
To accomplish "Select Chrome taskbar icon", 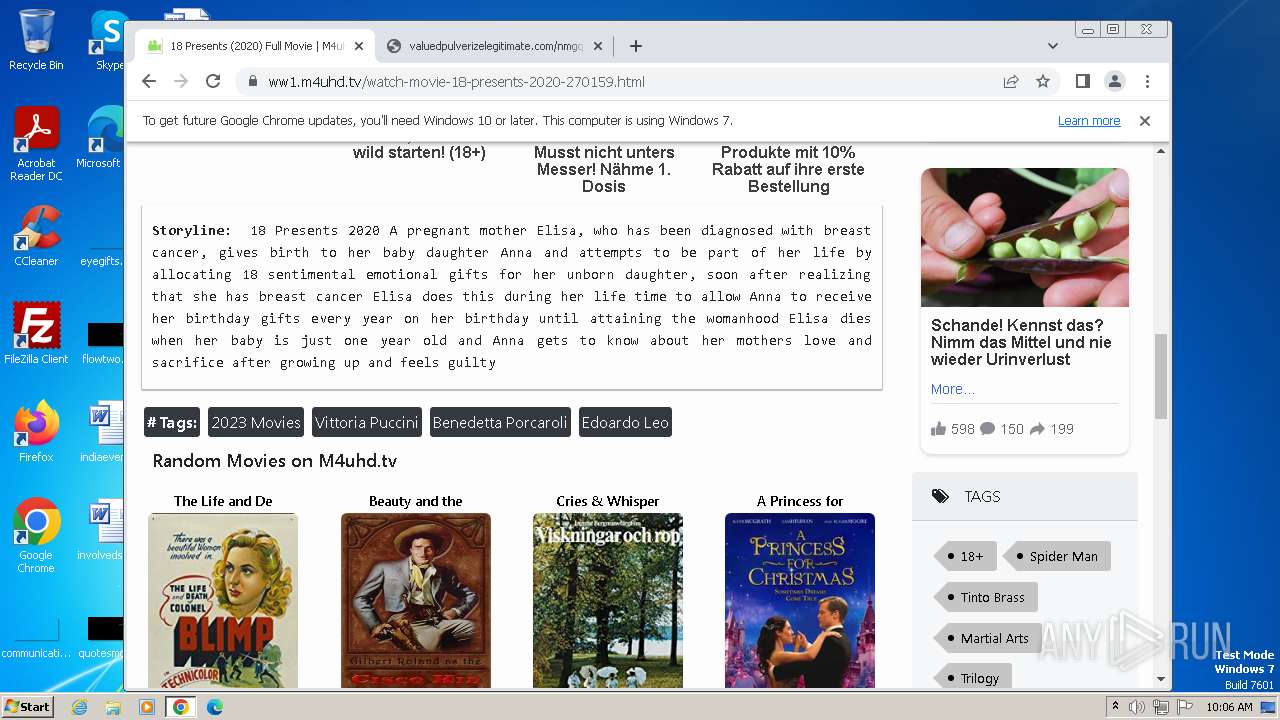I will coord(181,707).
